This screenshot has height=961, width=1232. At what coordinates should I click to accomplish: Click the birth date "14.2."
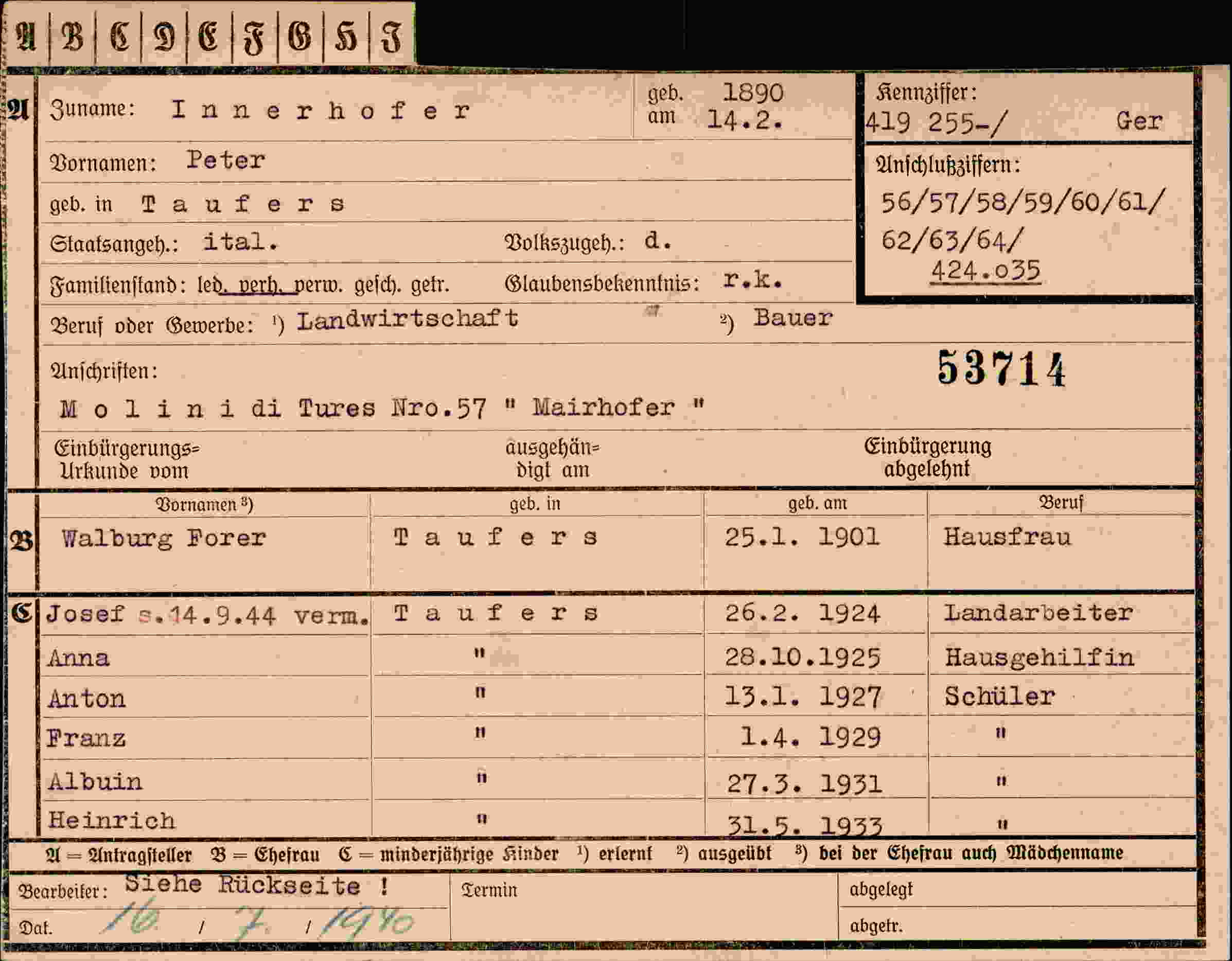click(745, 120)
